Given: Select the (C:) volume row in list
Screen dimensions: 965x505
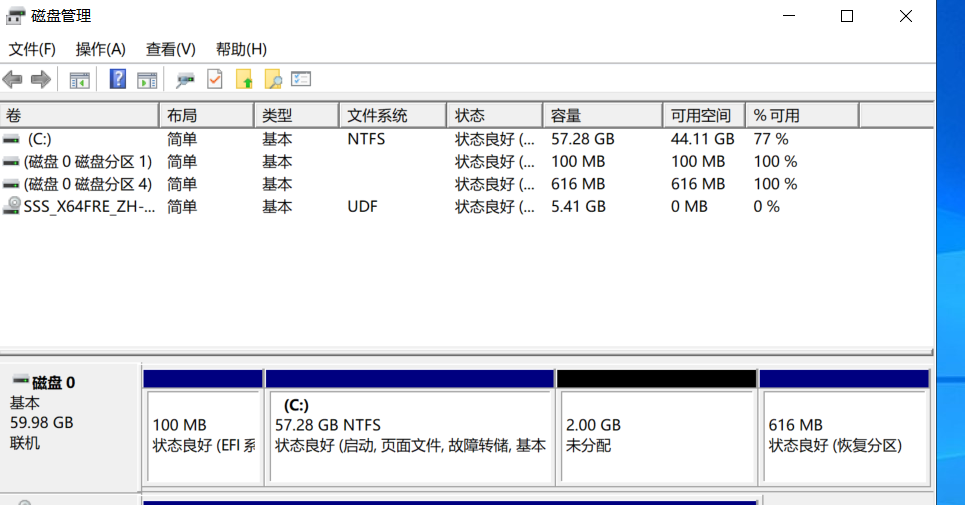Looking at the screenshot, I should 40,139.
